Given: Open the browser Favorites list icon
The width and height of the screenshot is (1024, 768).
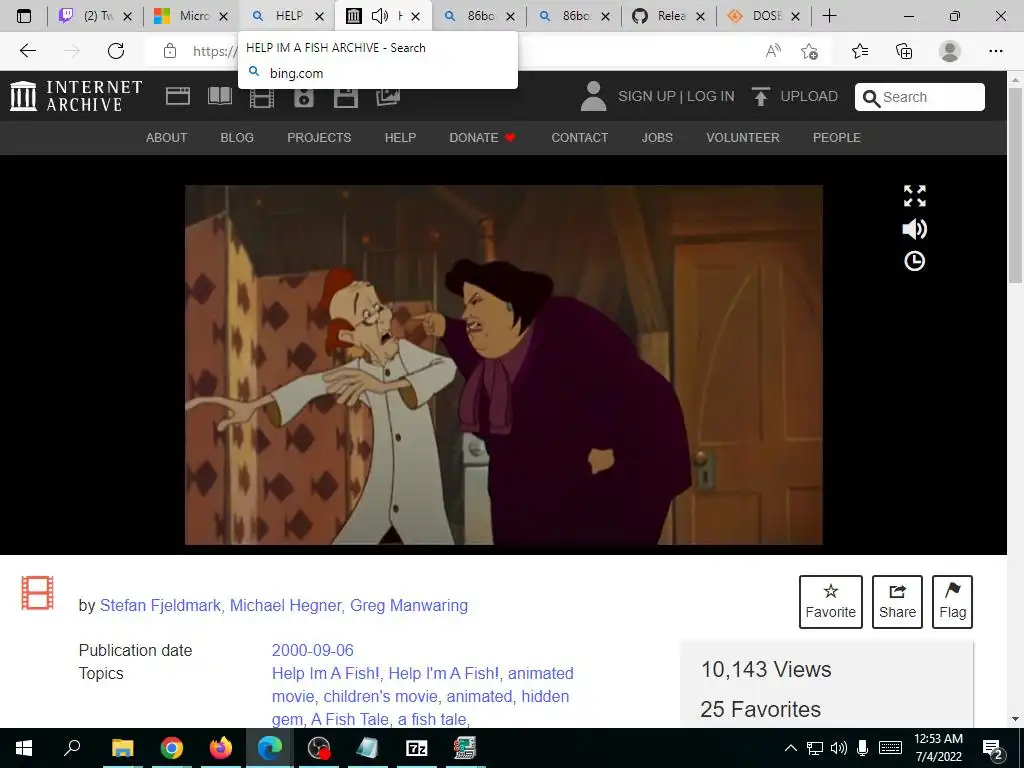Looking at the screenshot, I should tap(860, 51).
